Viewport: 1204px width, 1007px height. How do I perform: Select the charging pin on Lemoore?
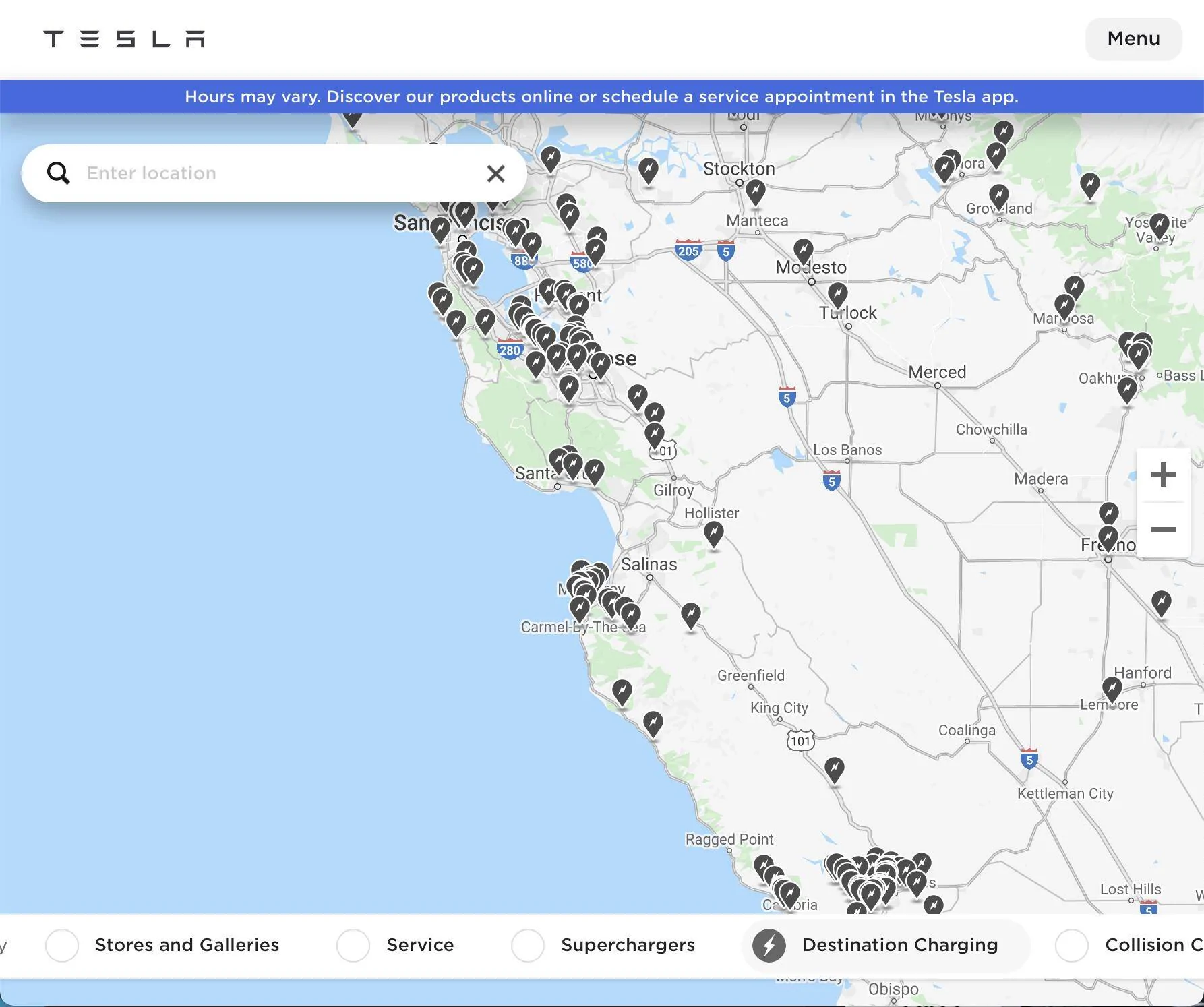click(x=1112, y=690)
